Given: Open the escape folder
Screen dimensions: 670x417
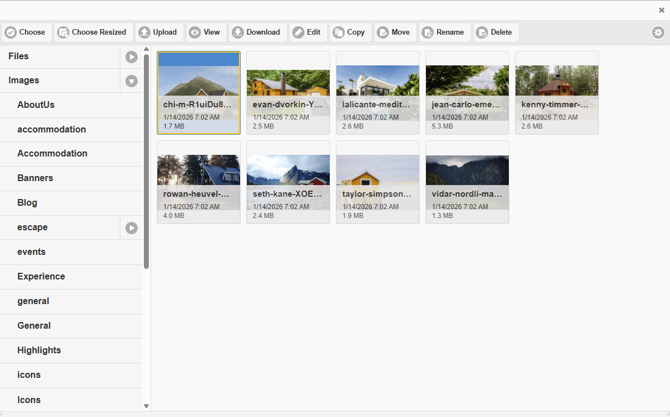Looking at the screenshot, I should (x=60, y=227).
